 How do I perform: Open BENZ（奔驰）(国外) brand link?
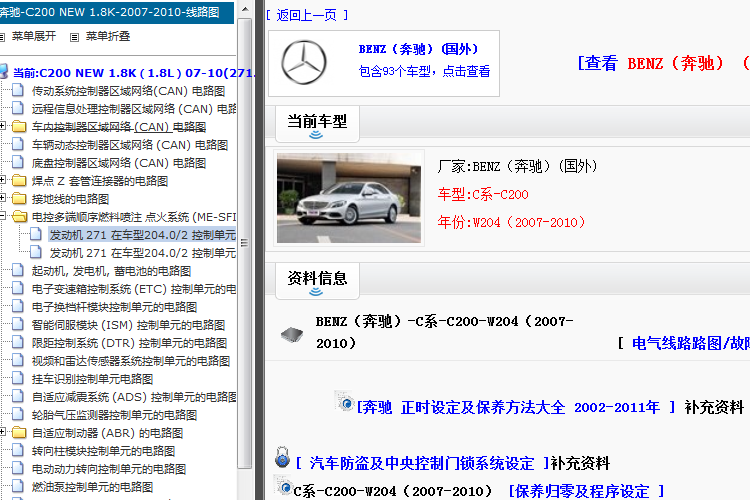point(418,49)
